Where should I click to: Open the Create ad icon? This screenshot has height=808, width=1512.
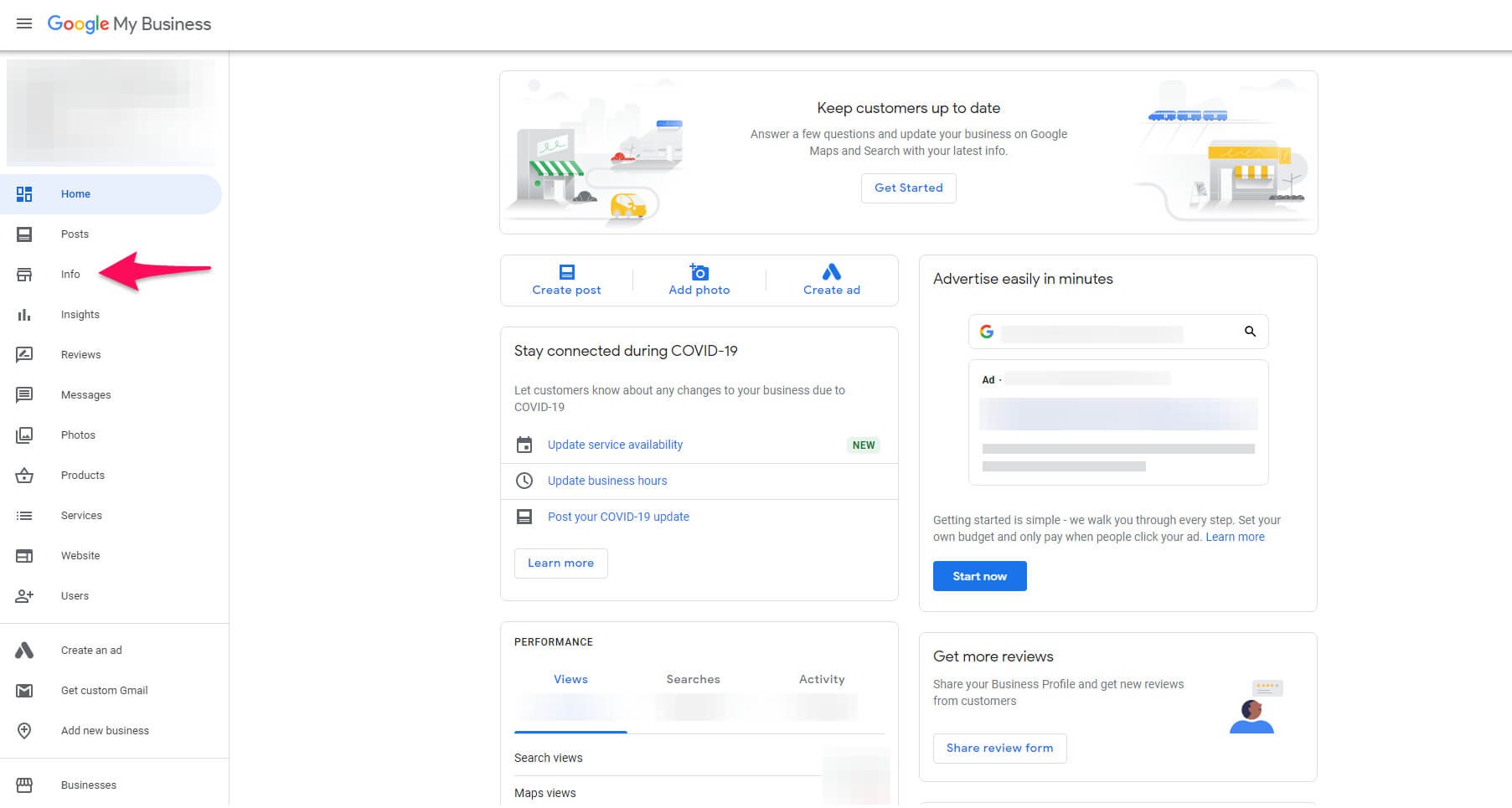[831, 270]
